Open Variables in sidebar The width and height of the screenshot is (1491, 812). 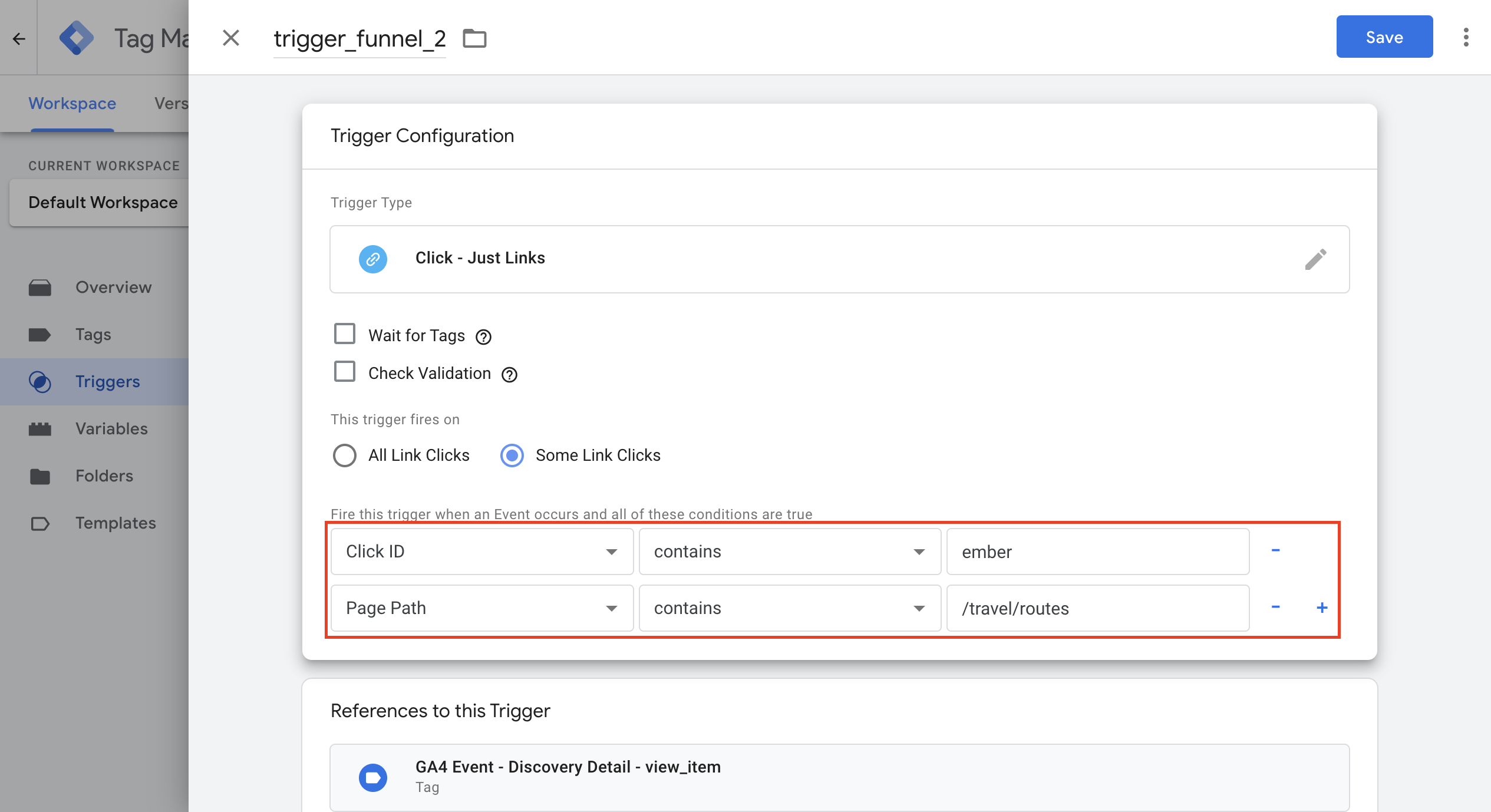tap(94, 429)
